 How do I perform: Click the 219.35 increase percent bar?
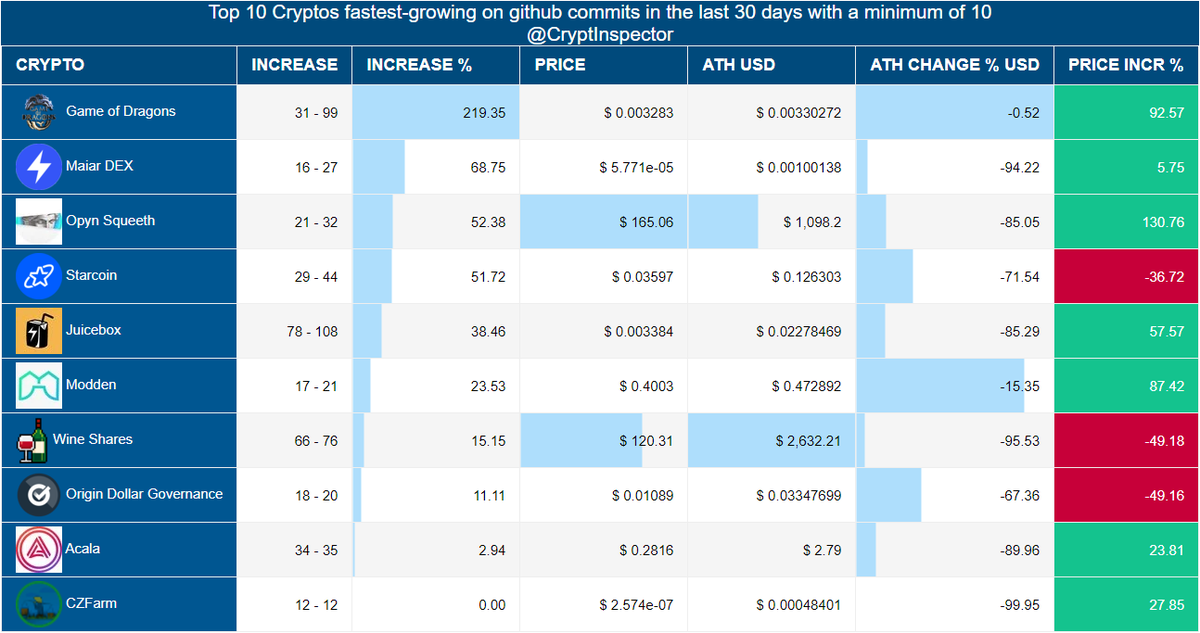[x=436, y=112]
